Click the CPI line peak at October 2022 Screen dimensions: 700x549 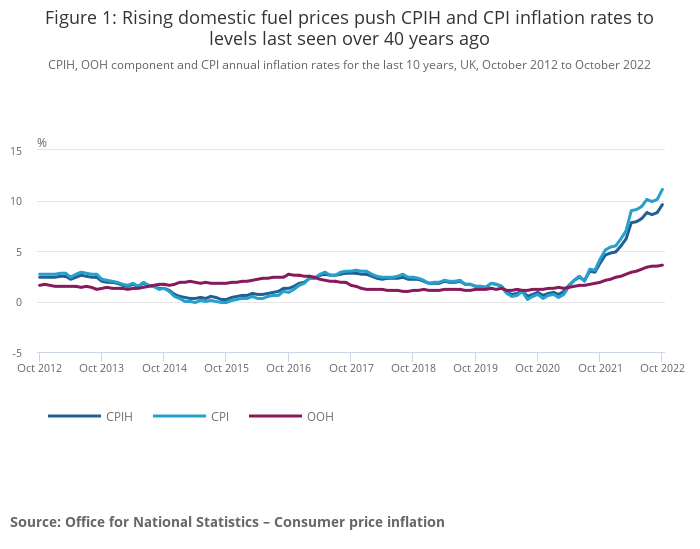pos(662,189)
